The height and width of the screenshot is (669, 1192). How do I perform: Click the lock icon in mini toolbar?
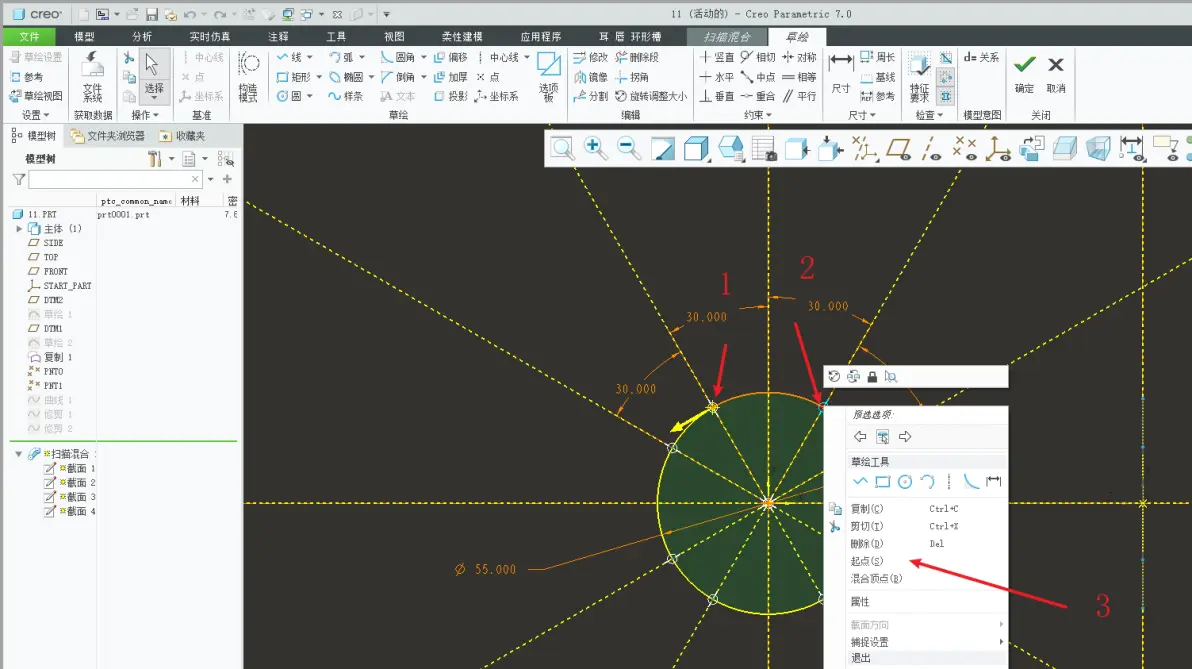pyautogui.click(x=872, y=376)
